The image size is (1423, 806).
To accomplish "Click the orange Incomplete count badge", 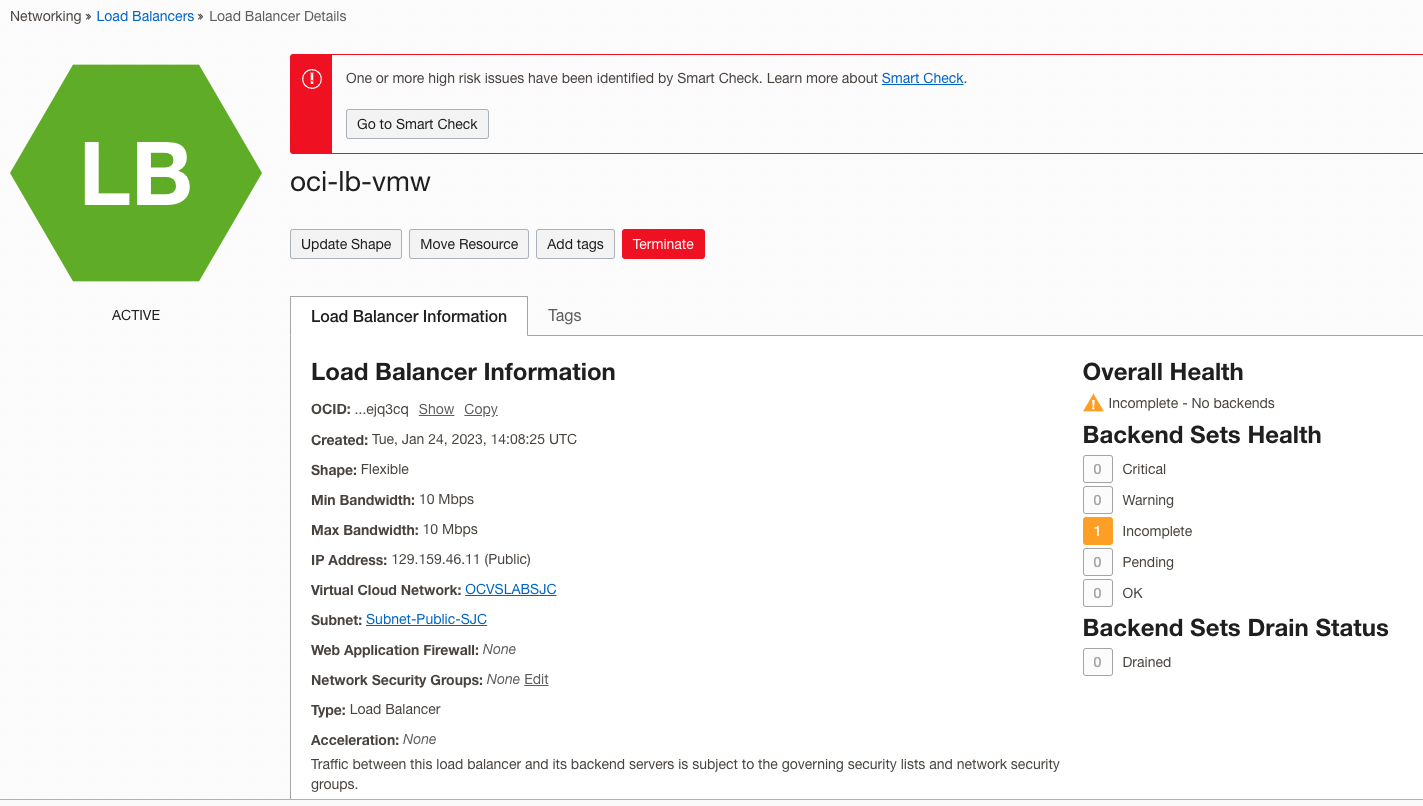I will click(x=1097, y=531).
